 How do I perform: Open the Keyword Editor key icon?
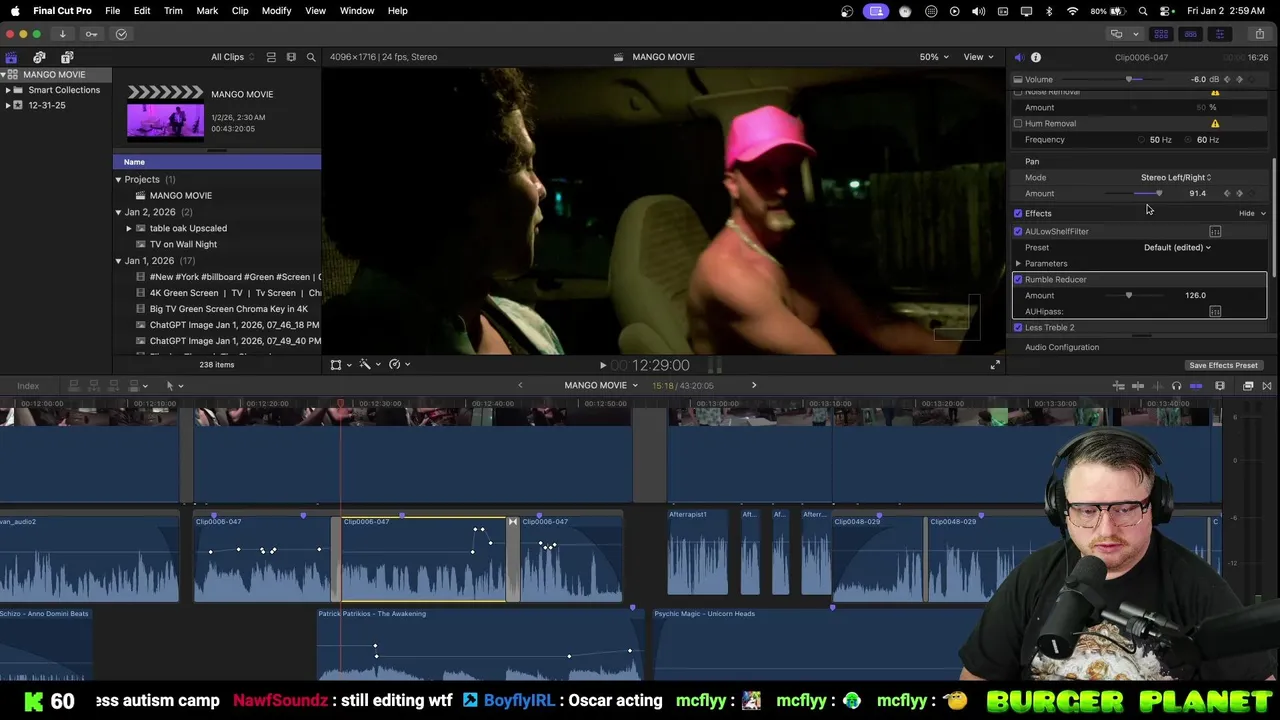click(x=91, y=34)
